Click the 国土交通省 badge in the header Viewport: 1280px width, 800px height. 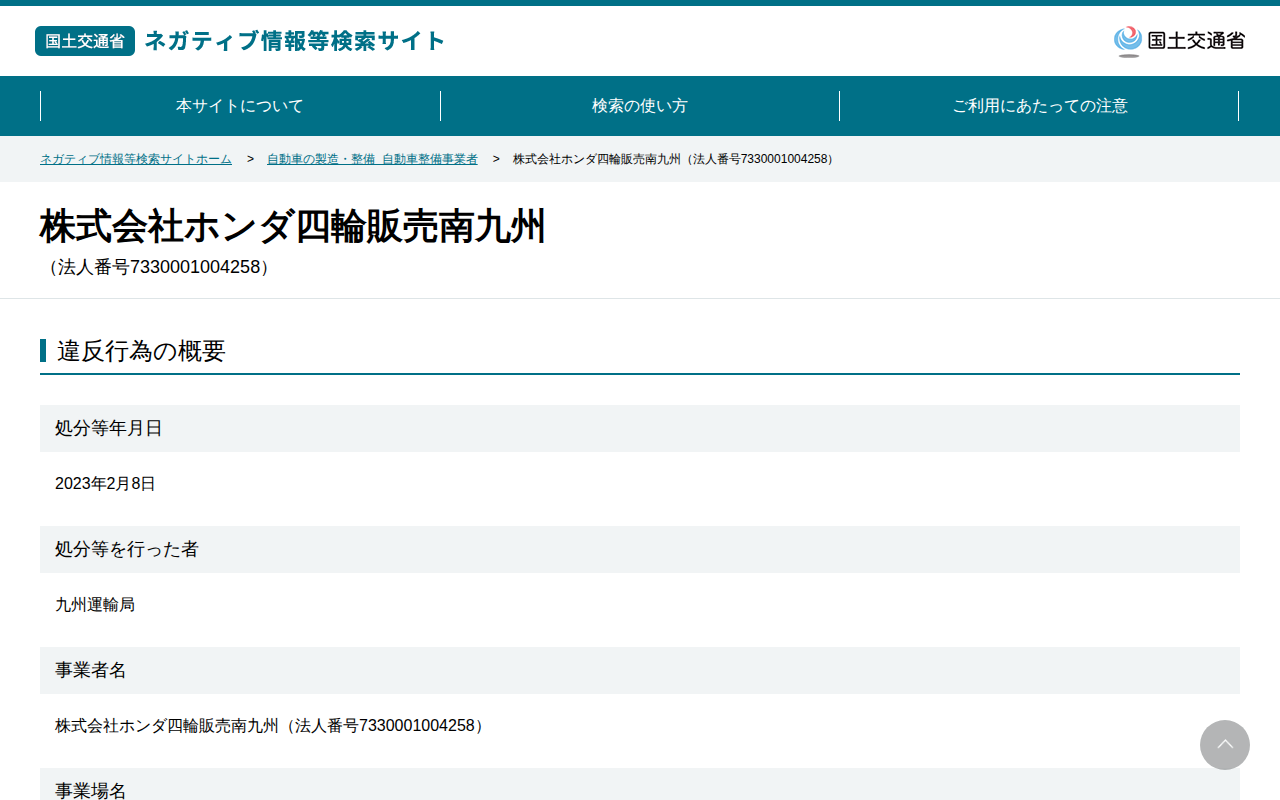[85, 41]
